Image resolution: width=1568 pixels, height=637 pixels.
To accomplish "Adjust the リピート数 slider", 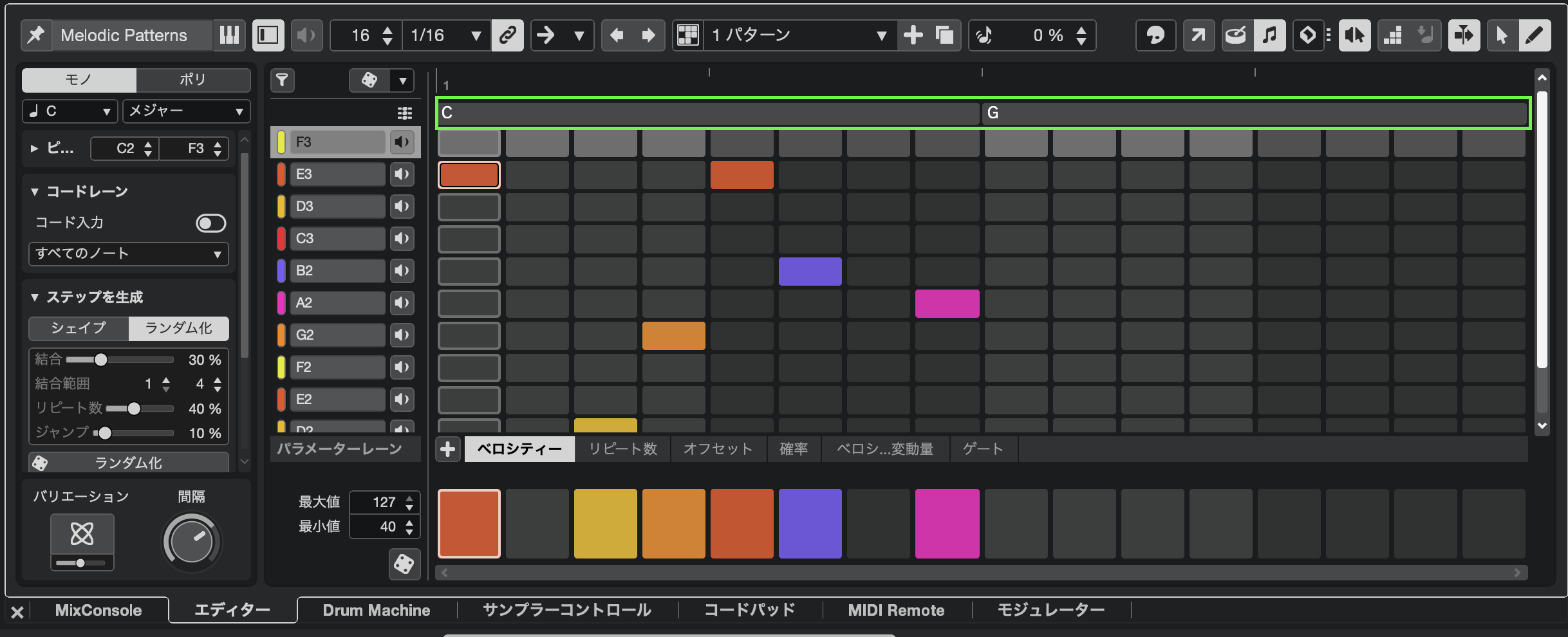I will (139, 409).
